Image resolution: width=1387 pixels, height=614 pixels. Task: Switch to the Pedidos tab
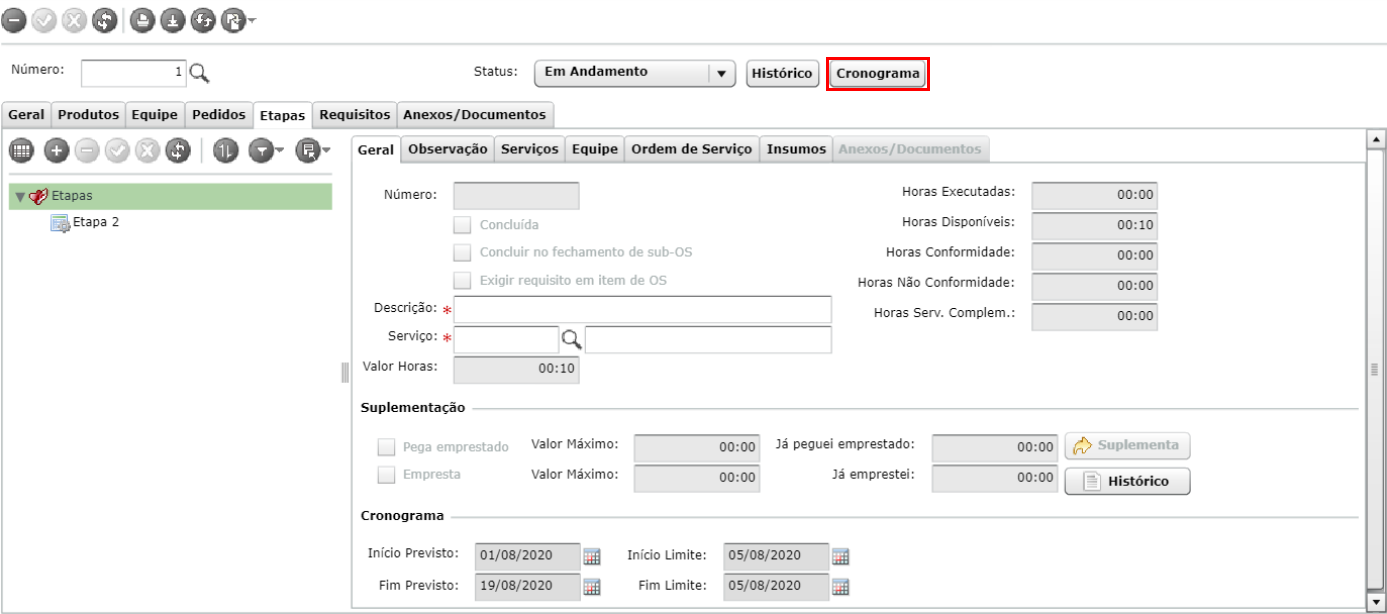(218, 115)
